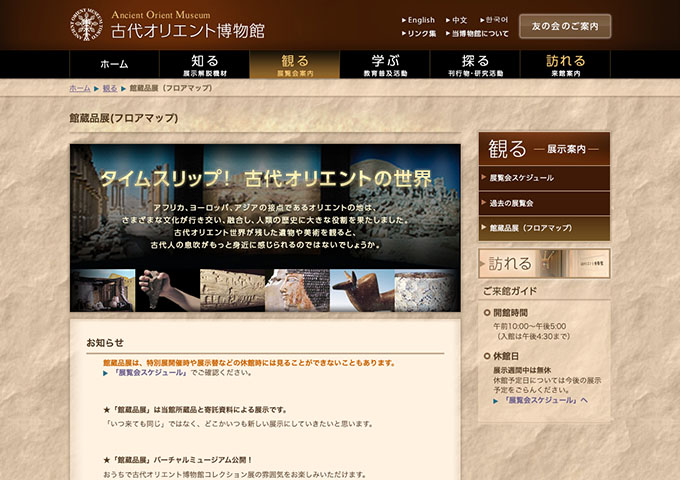The width and height of the screenshot is (680, 480).
Task: Go to ホーム in main navigation
Action: [x=114, y=64]
